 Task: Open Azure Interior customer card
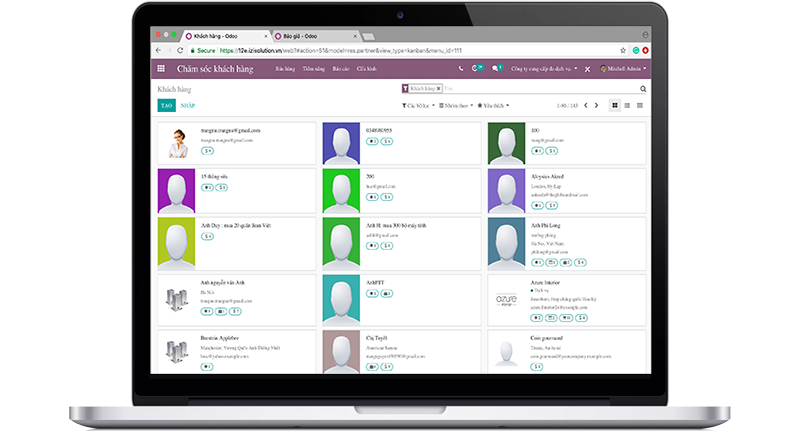click(565, 297)
